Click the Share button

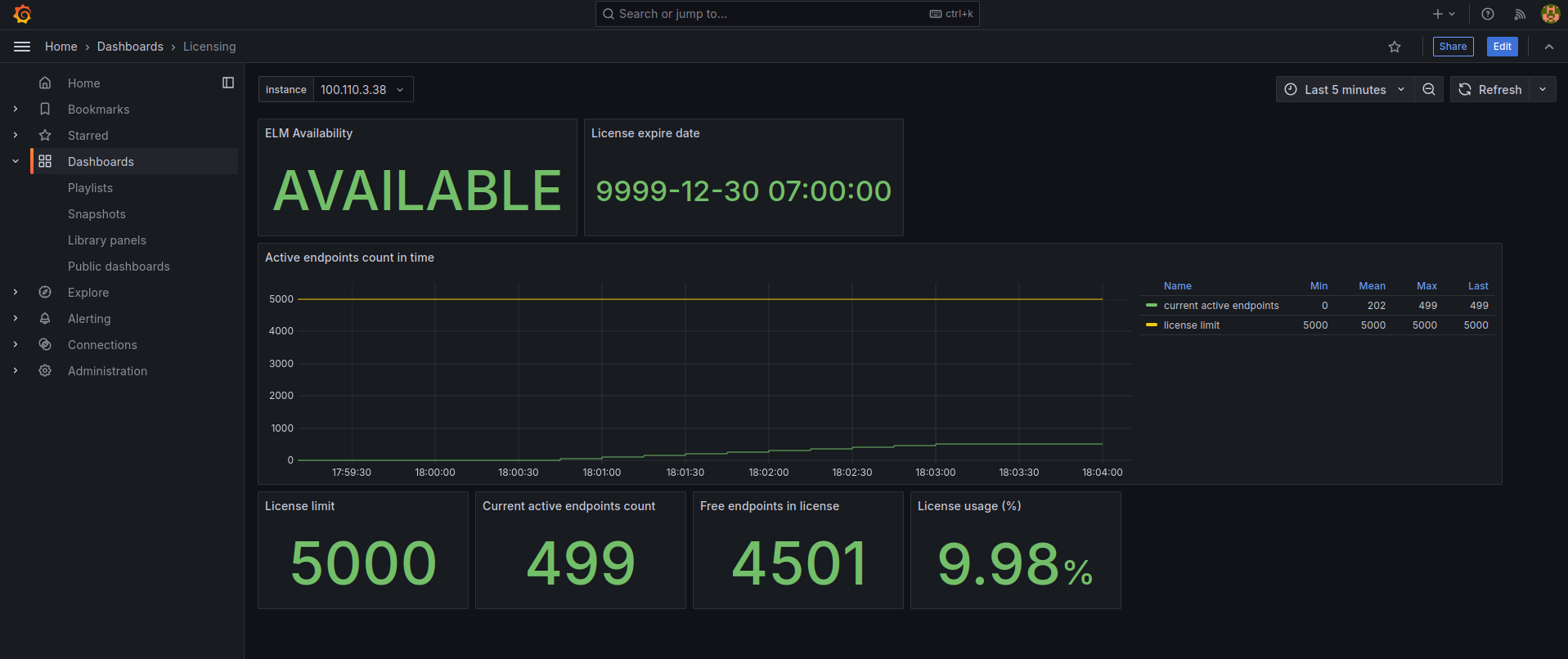pos(1453,47)
